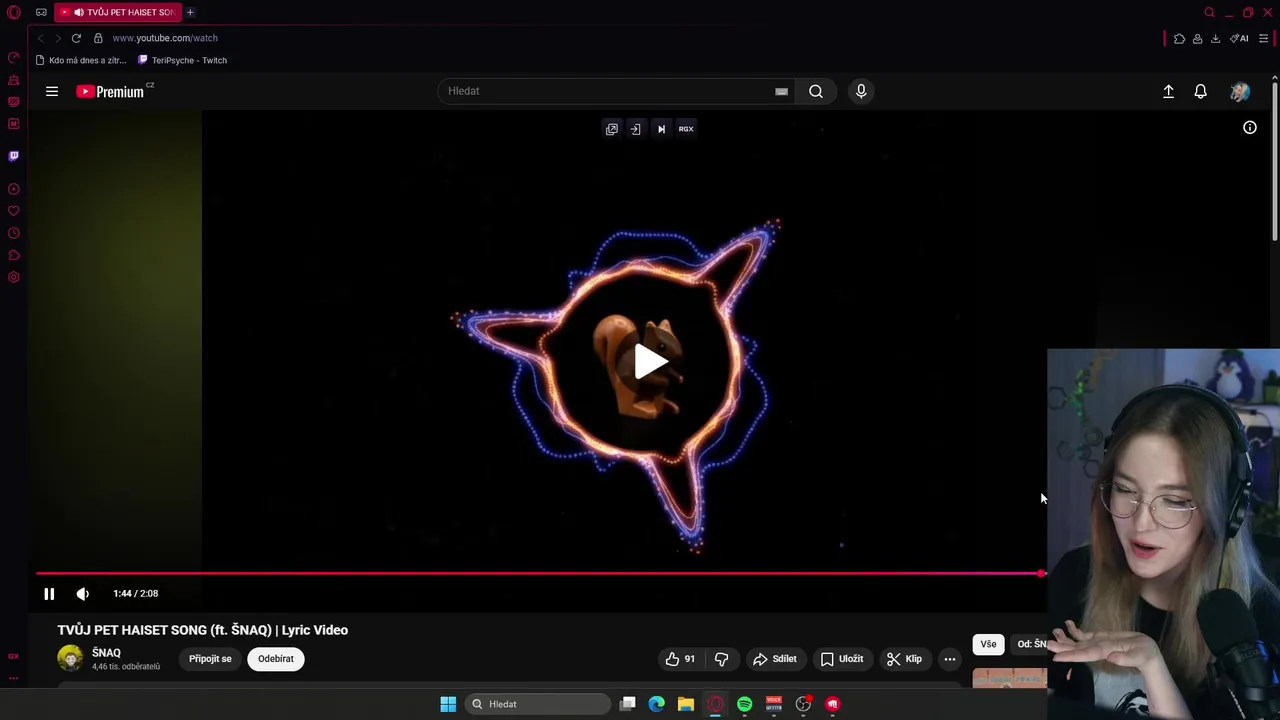Click the Odebírat subscribe button
The height and width of the screenshot is (720, 1280).
(276, 659)
